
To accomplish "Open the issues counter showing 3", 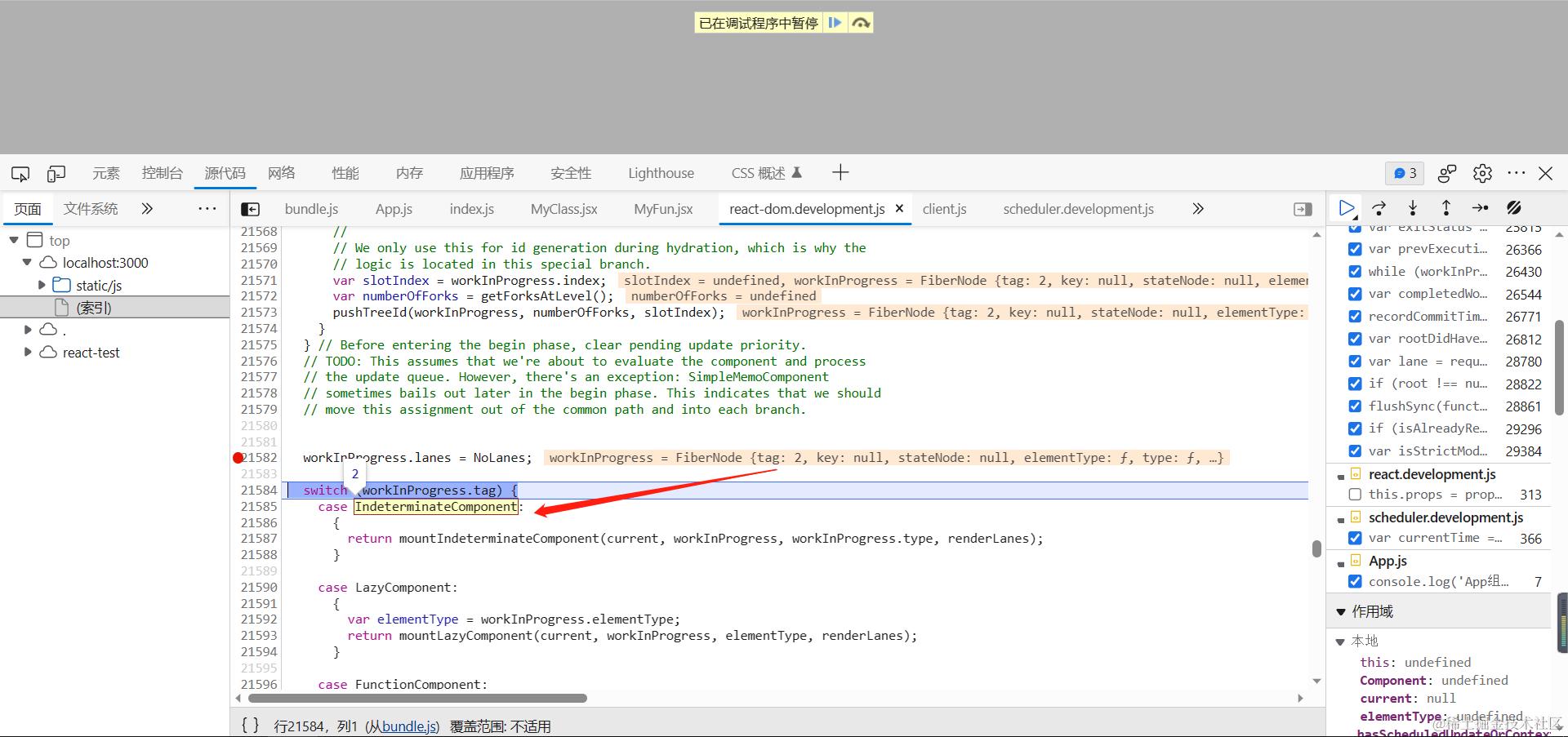I will (x=1405, y=173).
